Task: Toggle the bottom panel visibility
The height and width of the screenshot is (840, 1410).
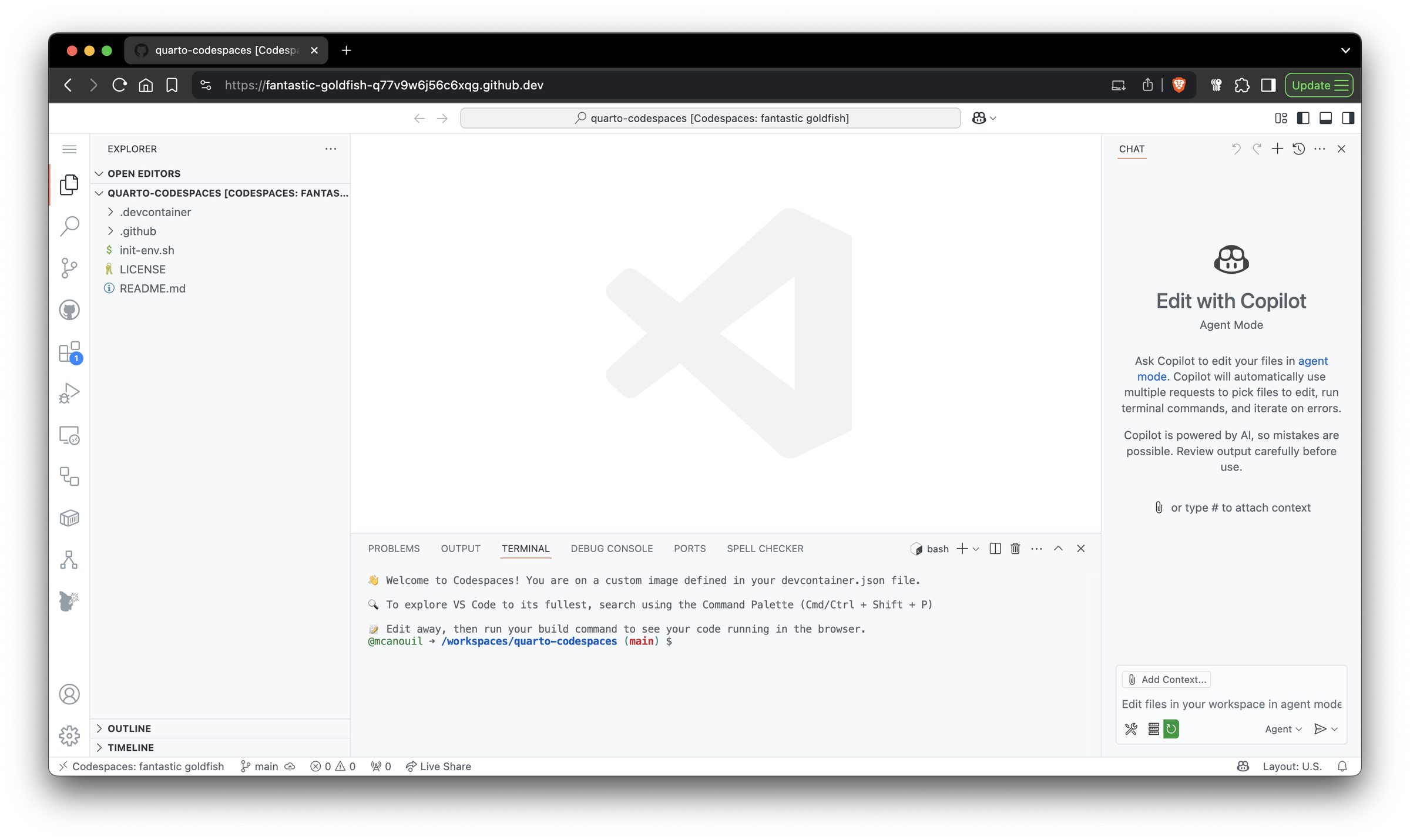Action: (1325, 117)
